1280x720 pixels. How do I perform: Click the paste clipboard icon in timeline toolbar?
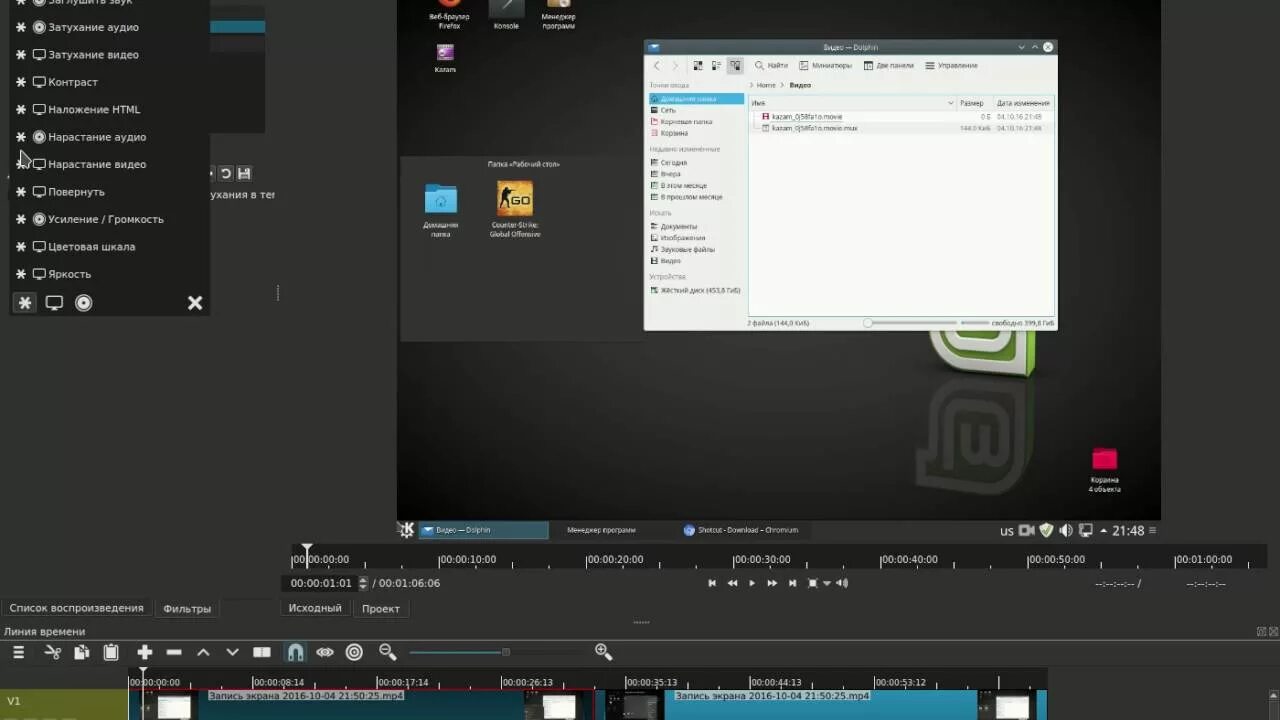(111, 652)
